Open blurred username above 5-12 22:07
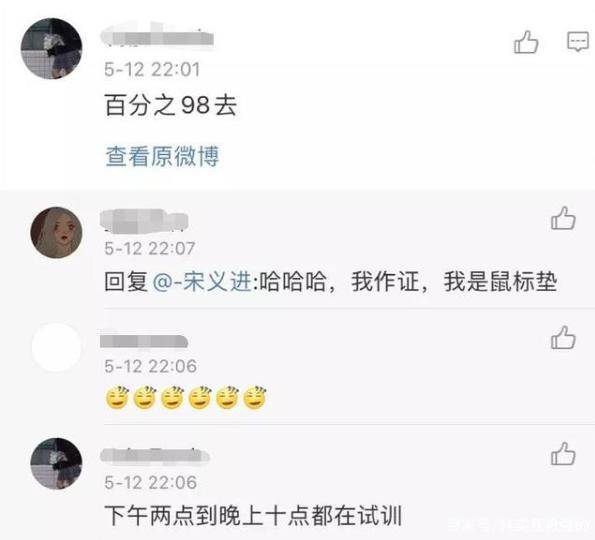 pos(144,220)
